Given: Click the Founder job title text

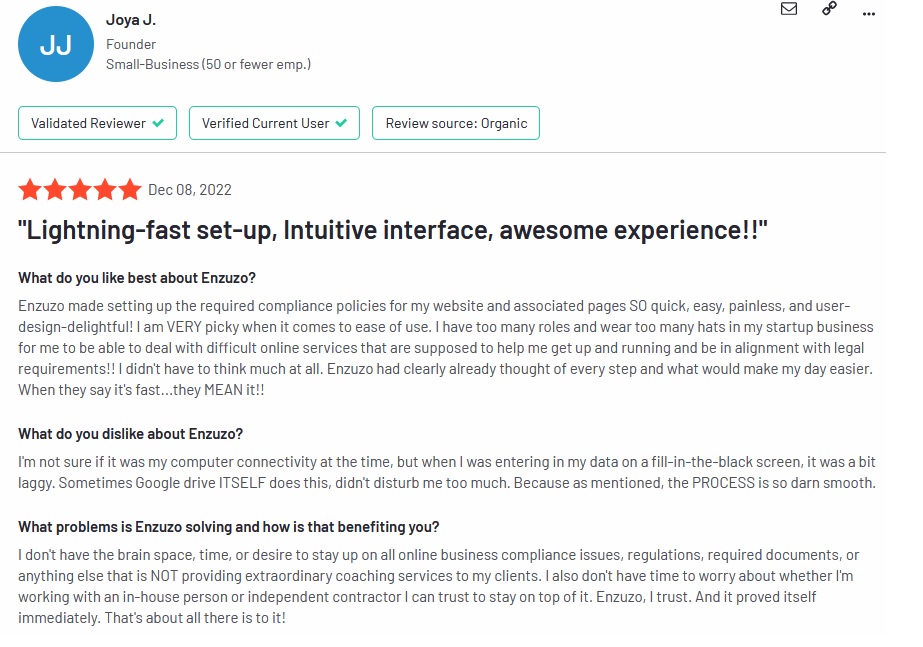Looking at the screenshot, I should pos(131,44).
